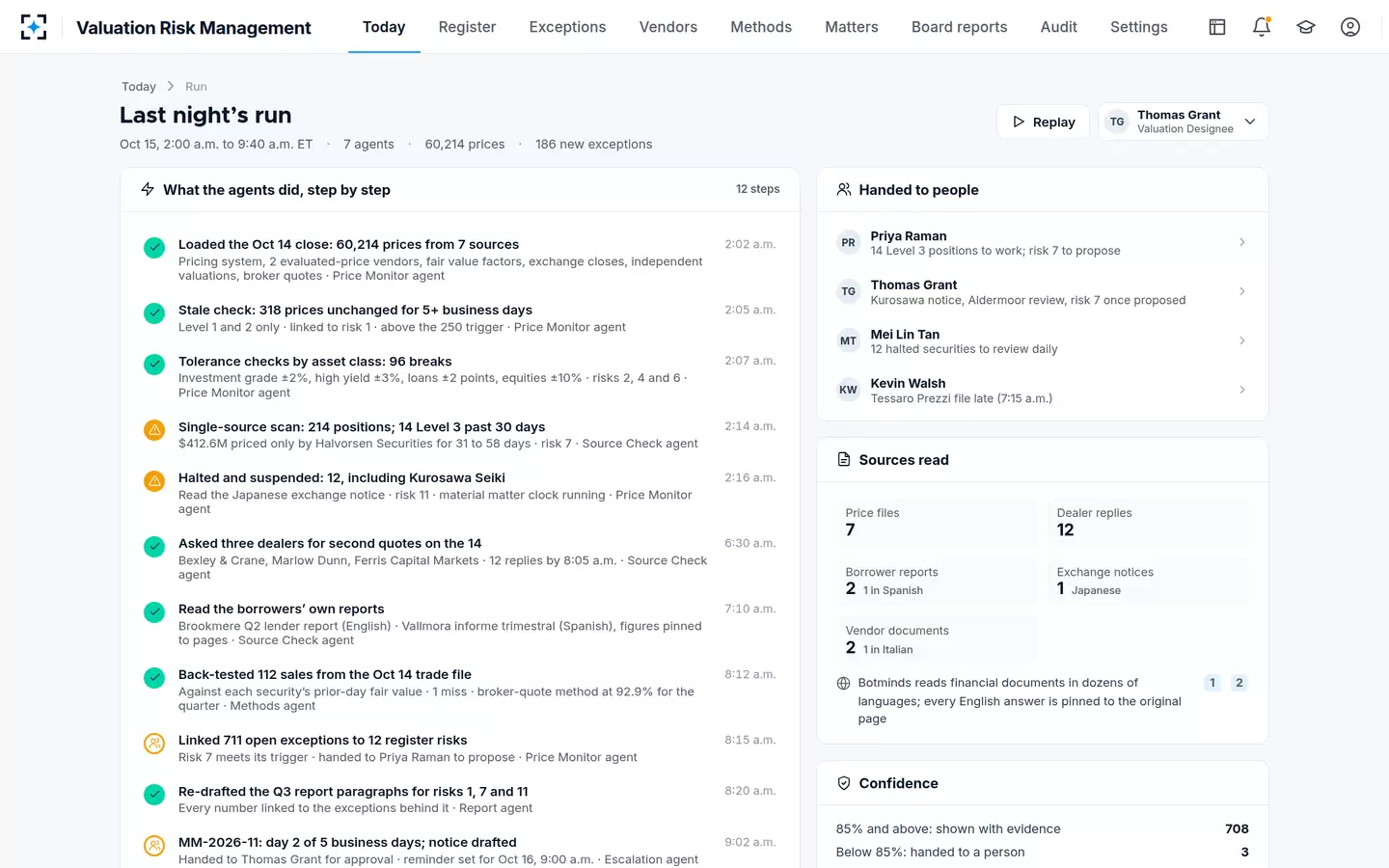Click "Read the borrowers' own reports" step title
Viewport: 1389px width, 868px height.
pyautogui.click(x=282, y=609)
